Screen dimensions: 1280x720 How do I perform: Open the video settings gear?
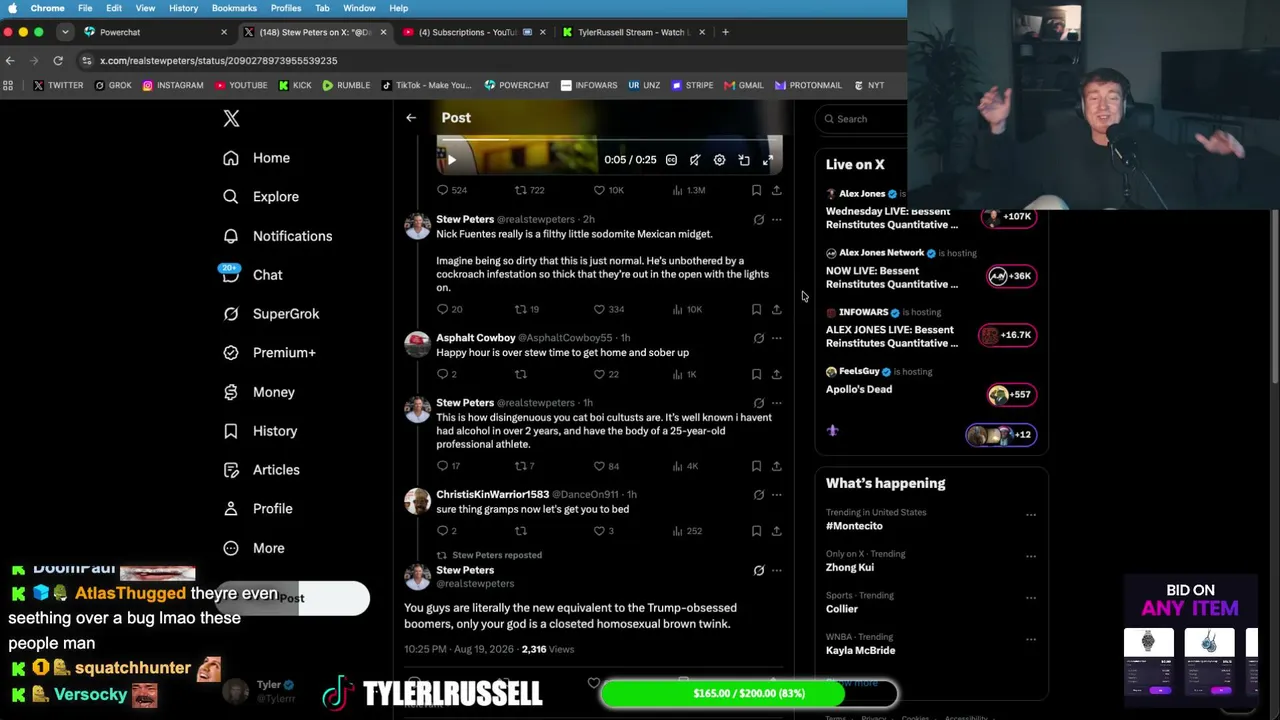719,160
